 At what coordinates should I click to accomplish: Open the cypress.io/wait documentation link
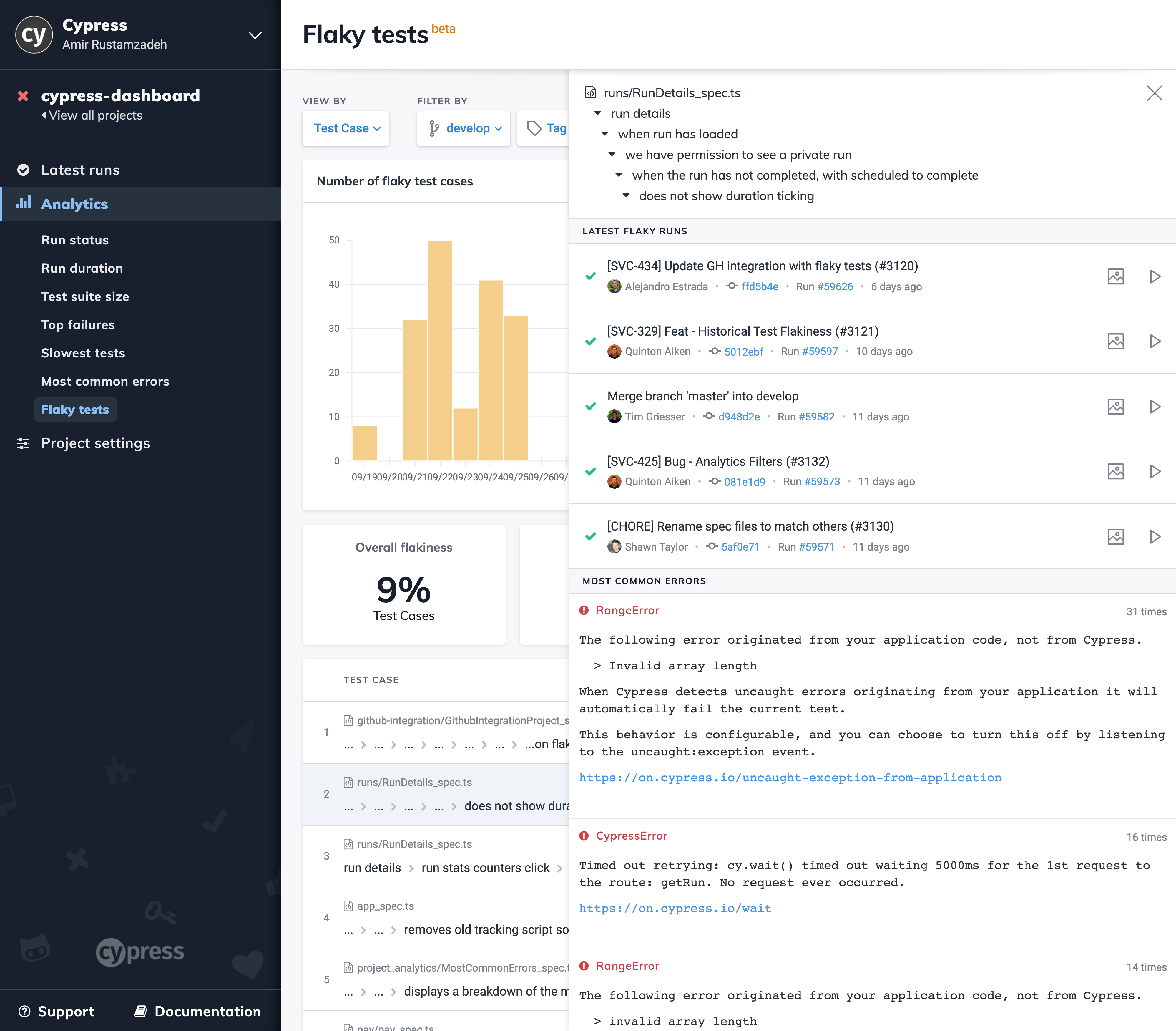(675, 908)
